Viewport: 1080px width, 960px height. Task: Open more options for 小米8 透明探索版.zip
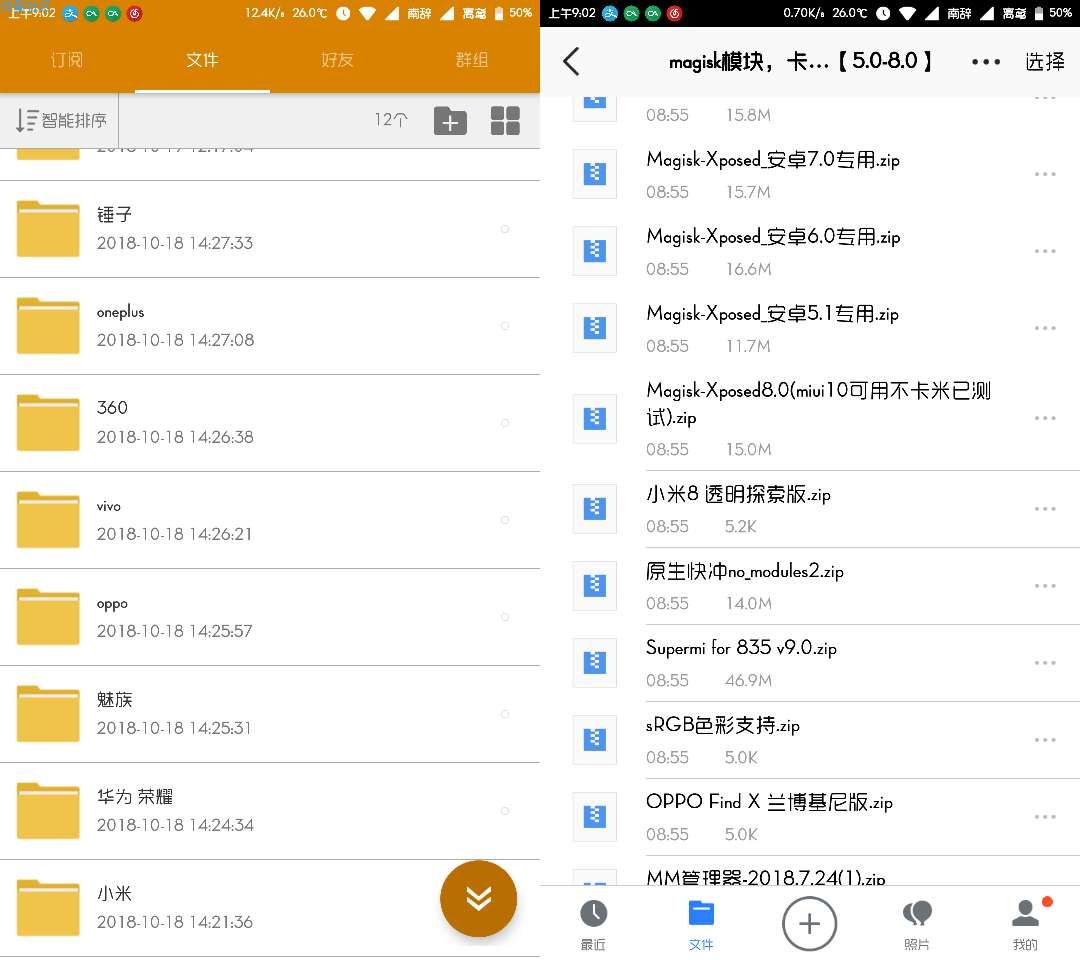tap(1045, 509)
